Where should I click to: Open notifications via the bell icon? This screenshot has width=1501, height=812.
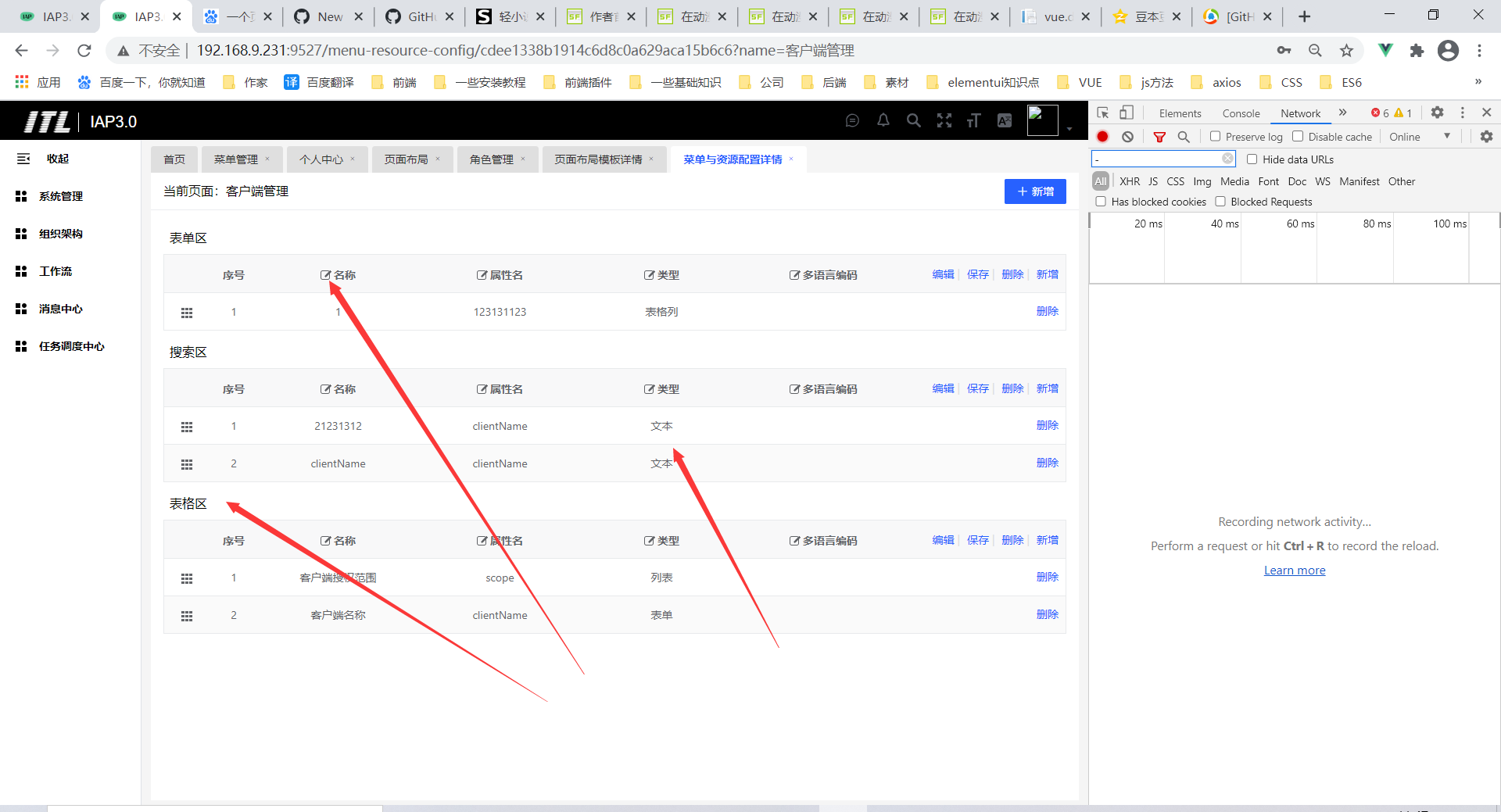pos(883,120)
